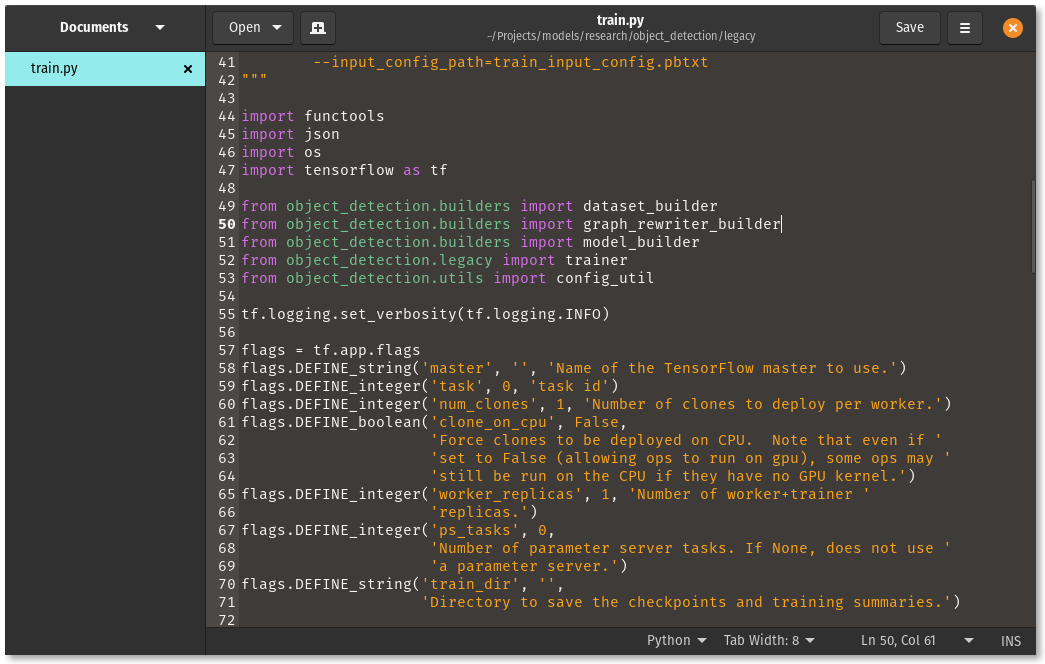Click on 'config_util' word

(605, 278)
